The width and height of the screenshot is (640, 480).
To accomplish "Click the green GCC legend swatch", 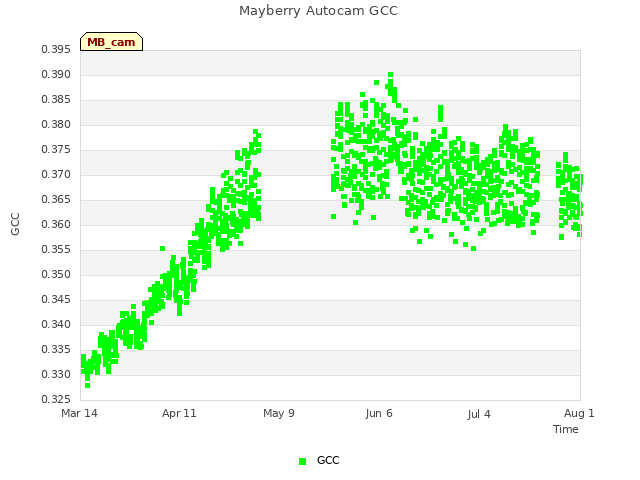I will click(x=302, y=461).
